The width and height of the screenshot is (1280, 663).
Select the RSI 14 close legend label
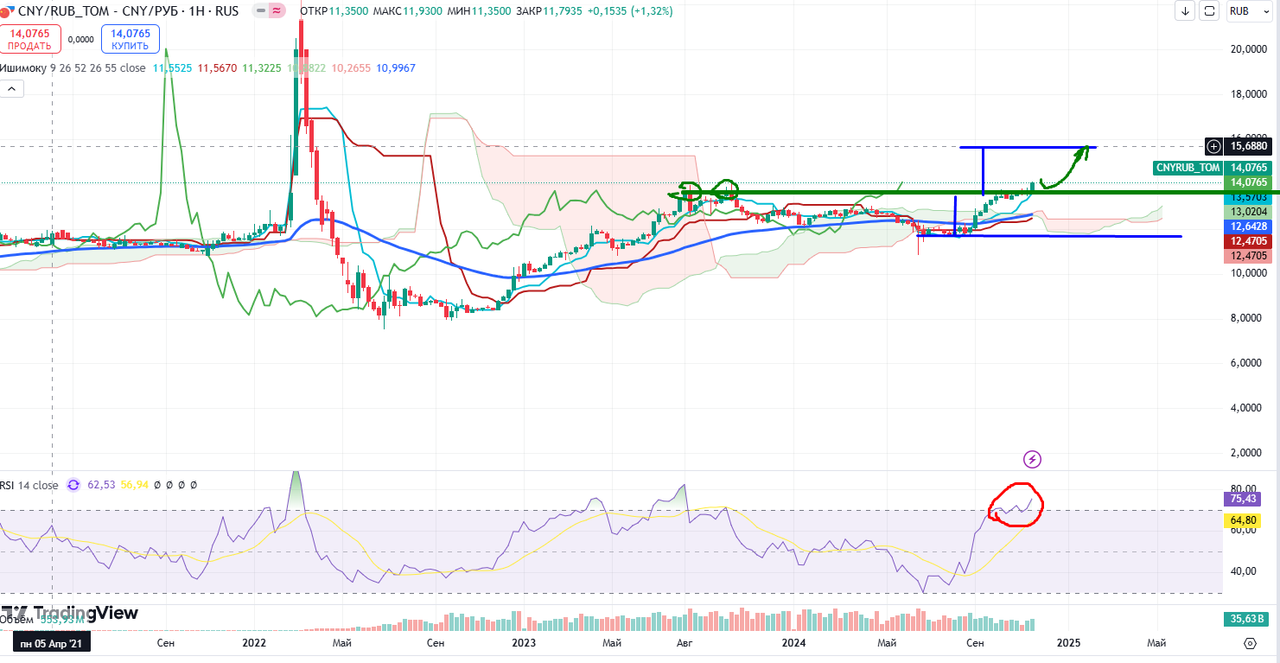tap(29, 485)
